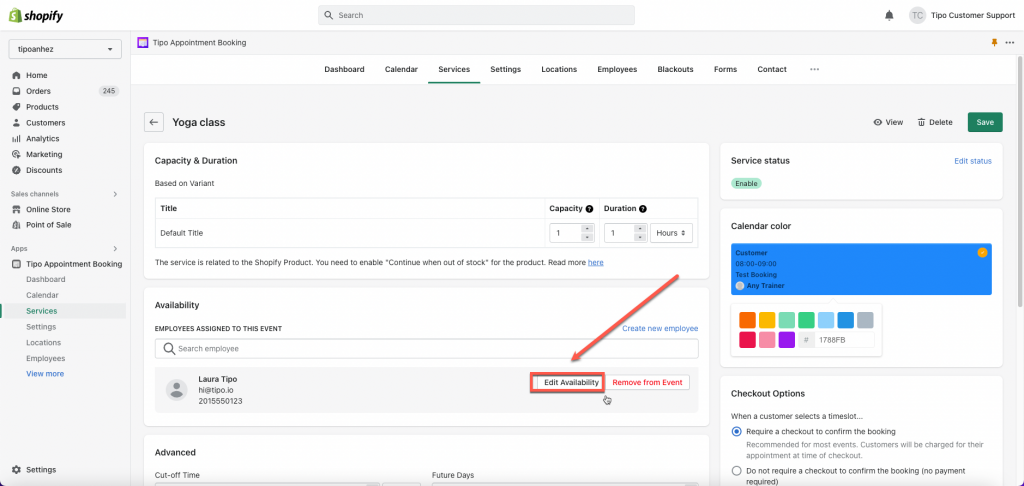The width and height of the screenshot is (1024, 486).
Task: Open Locations under Tipo app in the sidebar
Action: (x=44, y=342)
